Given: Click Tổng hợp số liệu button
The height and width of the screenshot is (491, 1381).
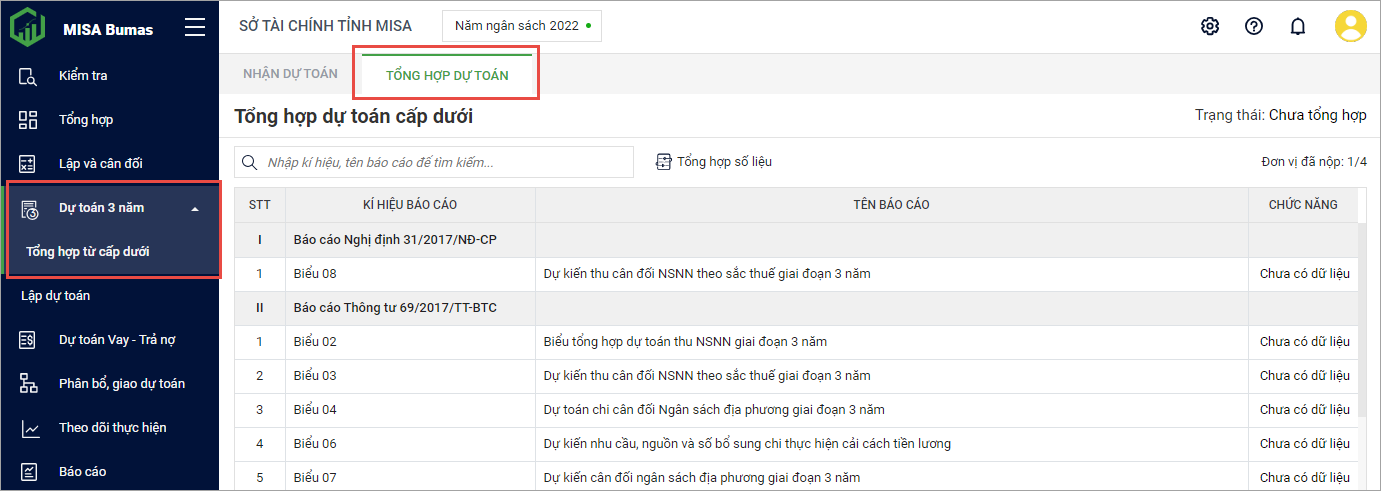Looking at the screenshot, I should 714,162.
